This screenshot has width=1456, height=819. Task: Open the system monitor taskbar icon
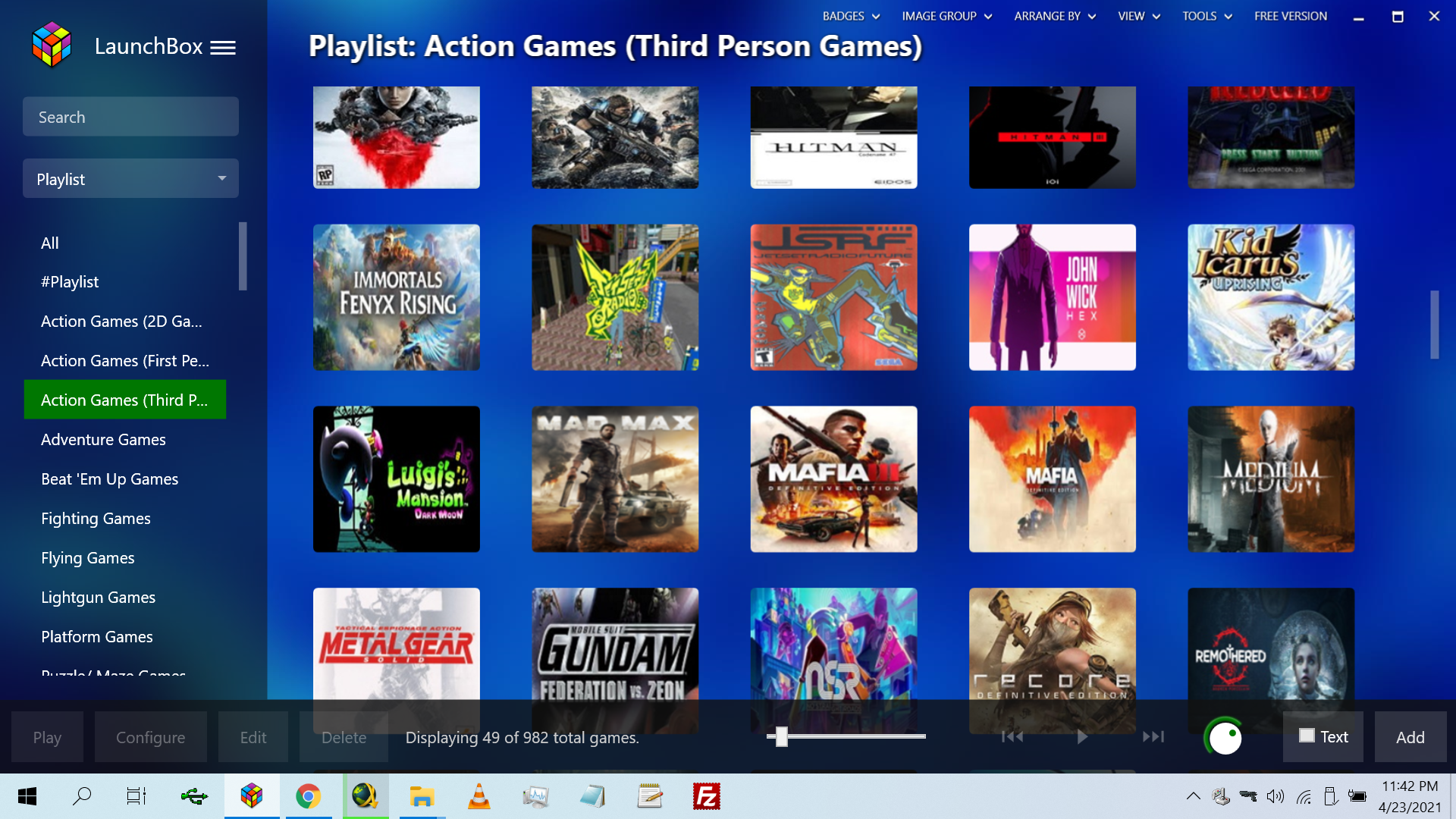click(536, 796)
